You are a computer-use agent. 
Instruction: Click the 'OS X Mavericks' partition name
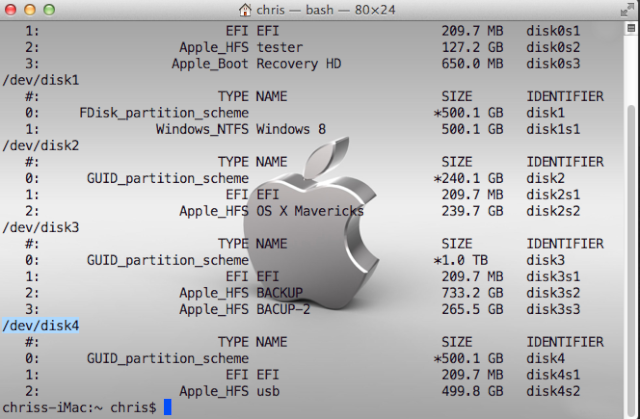tap(310, 211)
